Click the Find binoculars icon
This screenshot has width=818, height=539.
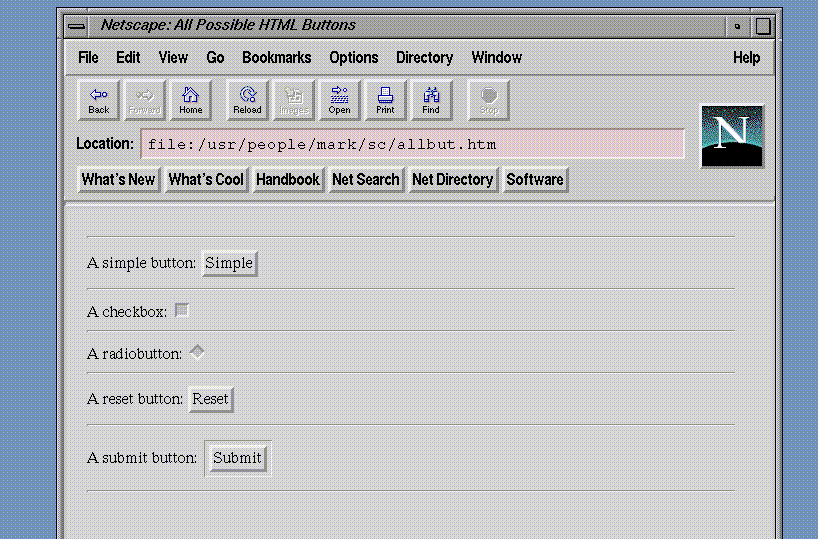pos(431,100)
